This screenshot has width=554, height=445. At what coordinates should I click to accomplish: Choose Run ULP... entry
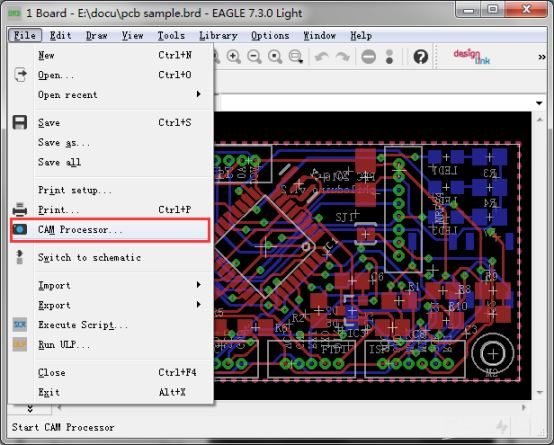coord(111,345)
